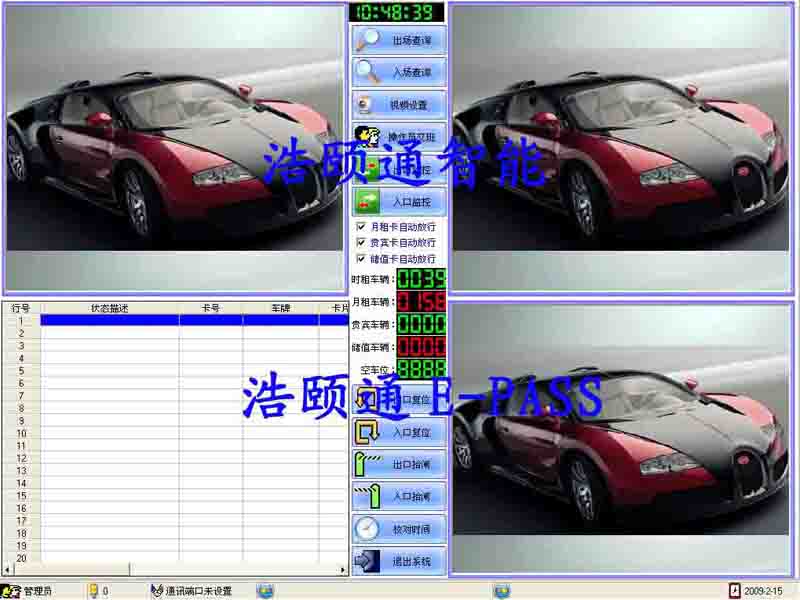800x600 pixels.
Task: Click the 入口复位 entrance reset button
Action: coord(399,432)
